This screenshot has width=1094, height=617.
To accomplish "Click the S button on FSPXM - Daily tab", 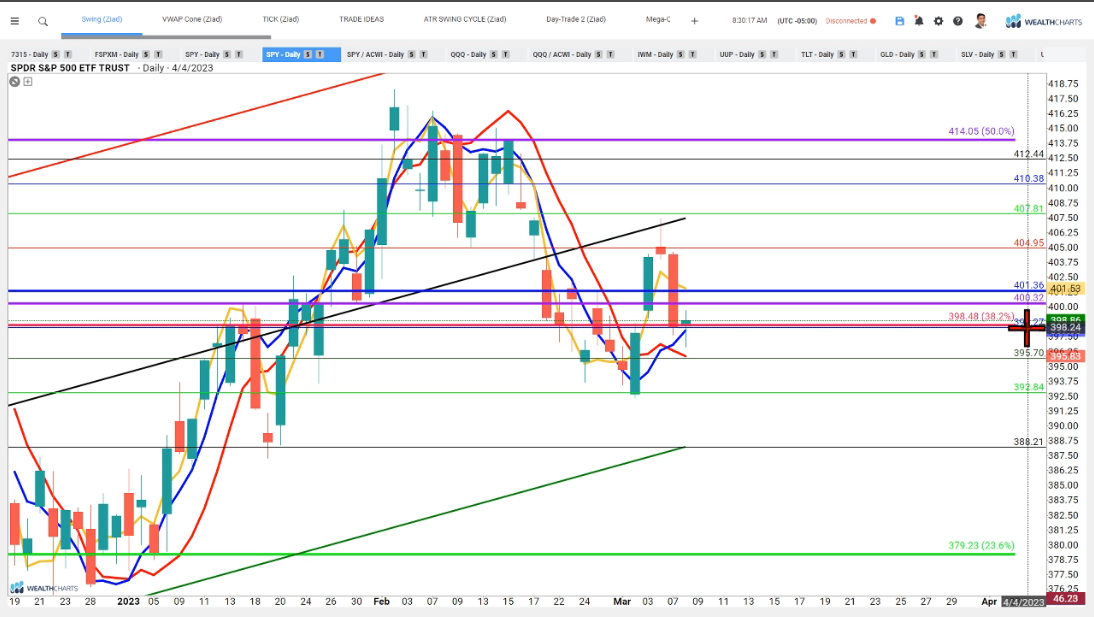I will coord(146,54).
